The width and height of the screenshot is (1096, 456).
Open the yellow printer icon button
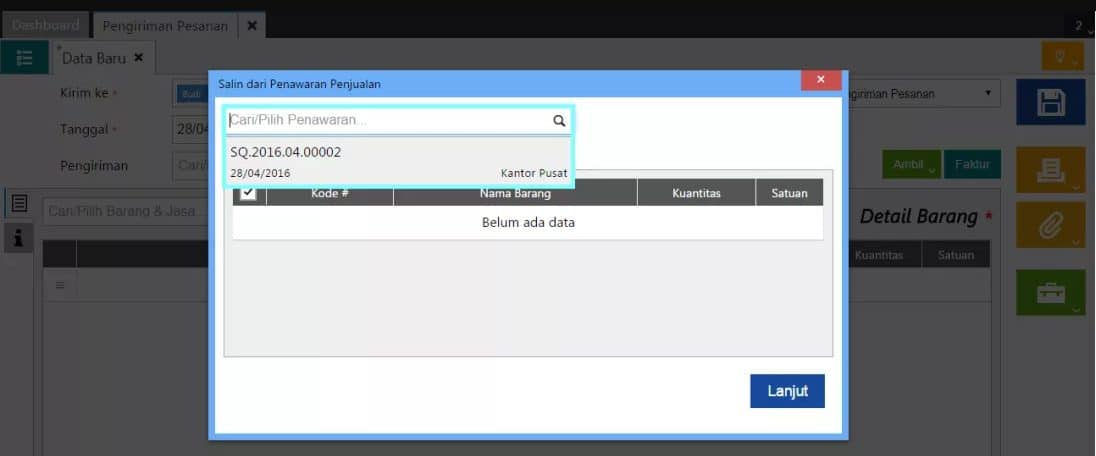pyautogui.click(x=1050, y=170)
